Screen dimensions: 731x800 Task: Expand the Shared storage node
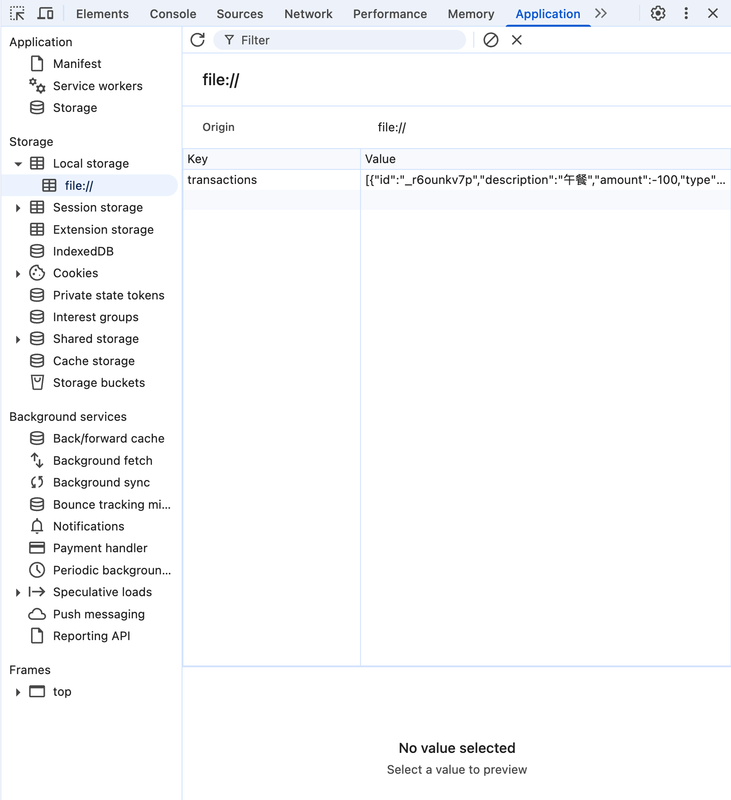click(18, 339)
